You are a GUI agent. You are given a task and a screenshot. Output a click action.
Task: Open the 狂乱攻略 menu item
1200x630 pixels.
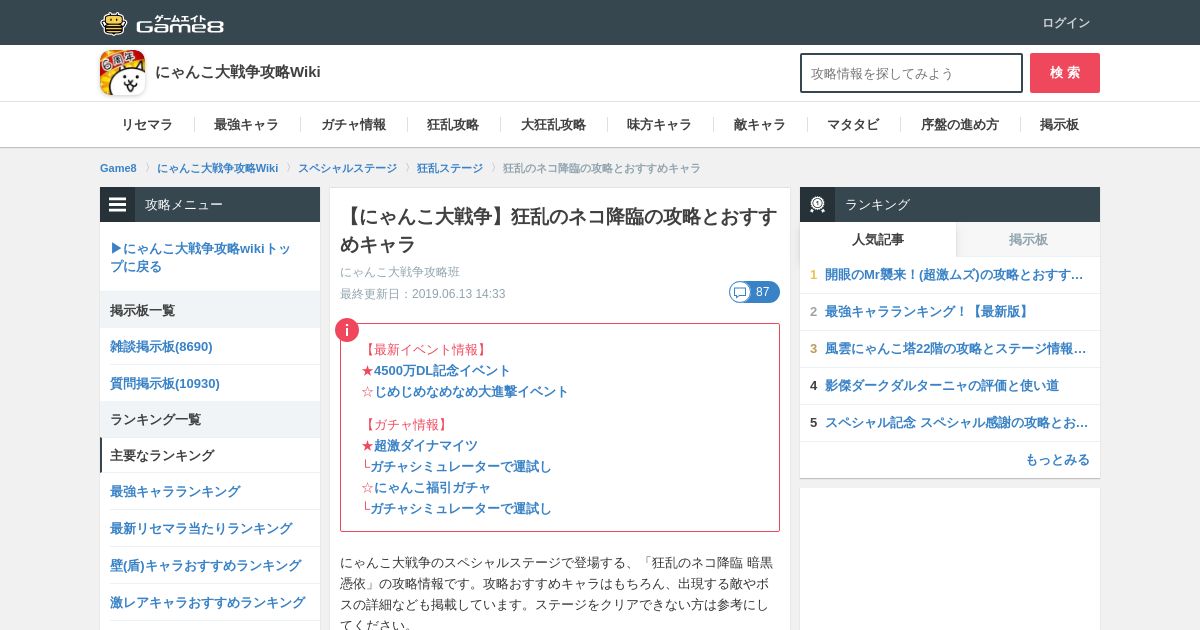click(453, 125)
